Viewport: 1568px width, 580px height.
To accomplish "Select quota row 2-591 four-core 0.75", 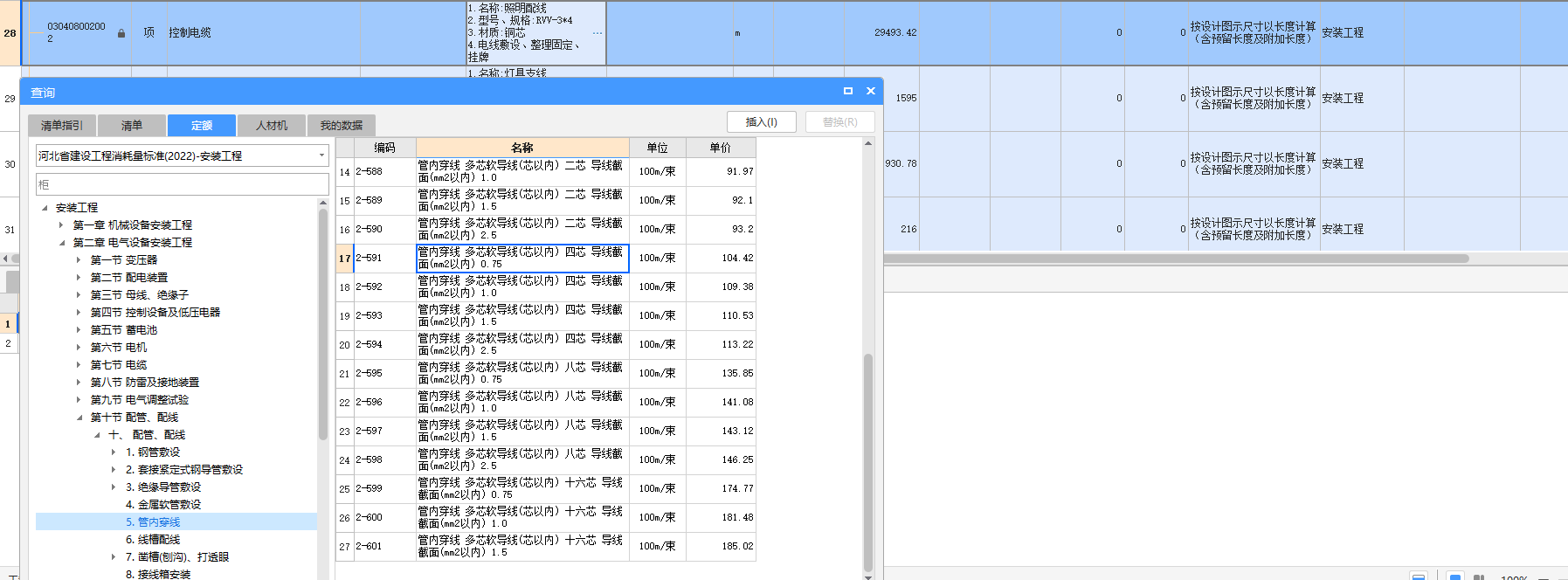I will coord(546,259).
